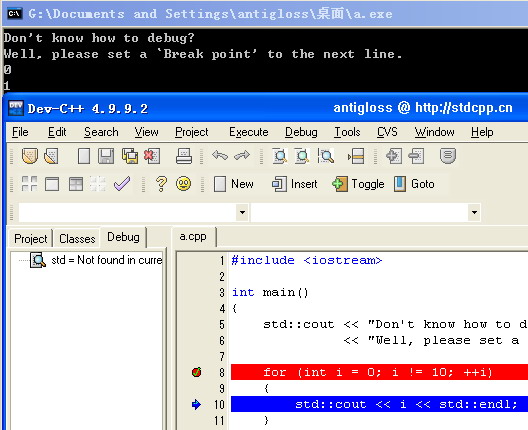Click the yellow question mark Help icon
Screen dimensions: 528x430
point(161,184)
